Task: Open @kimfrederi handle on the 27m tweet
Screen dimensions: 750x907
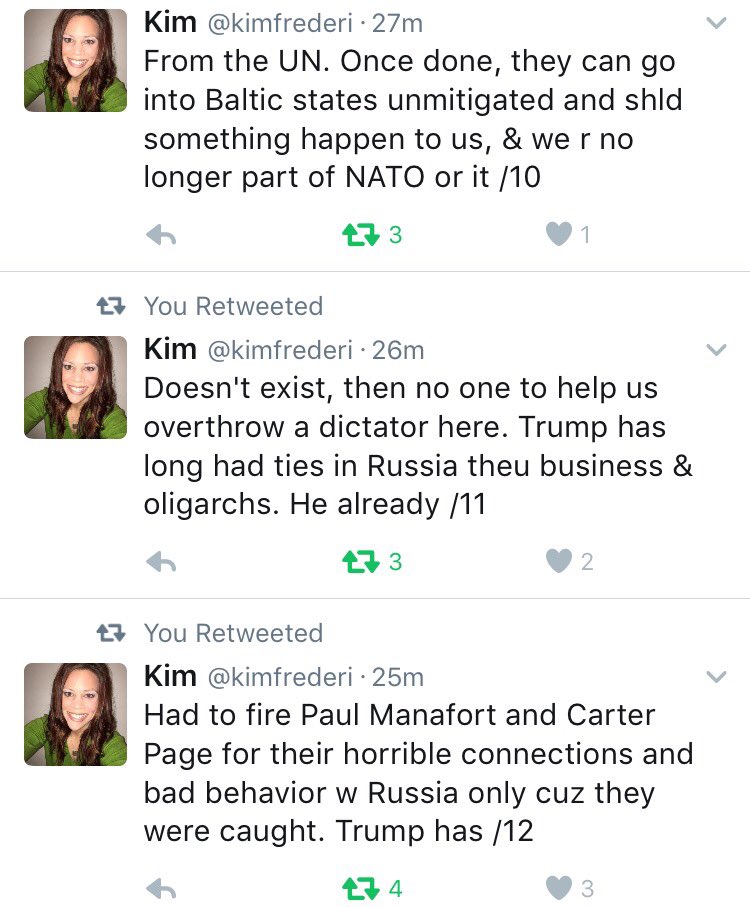Action: tap(280, 24)
